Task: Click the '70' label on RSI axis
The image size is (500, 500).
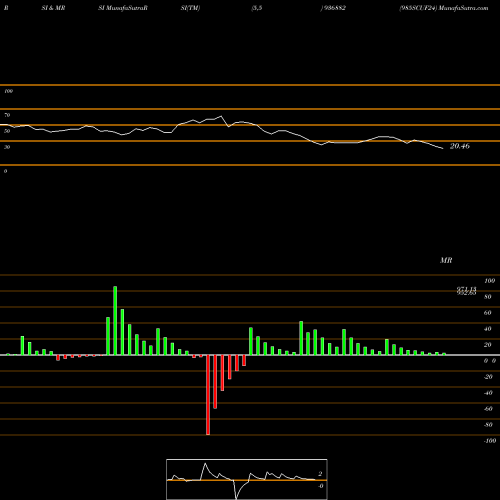Action: click(x=7, y=115)
